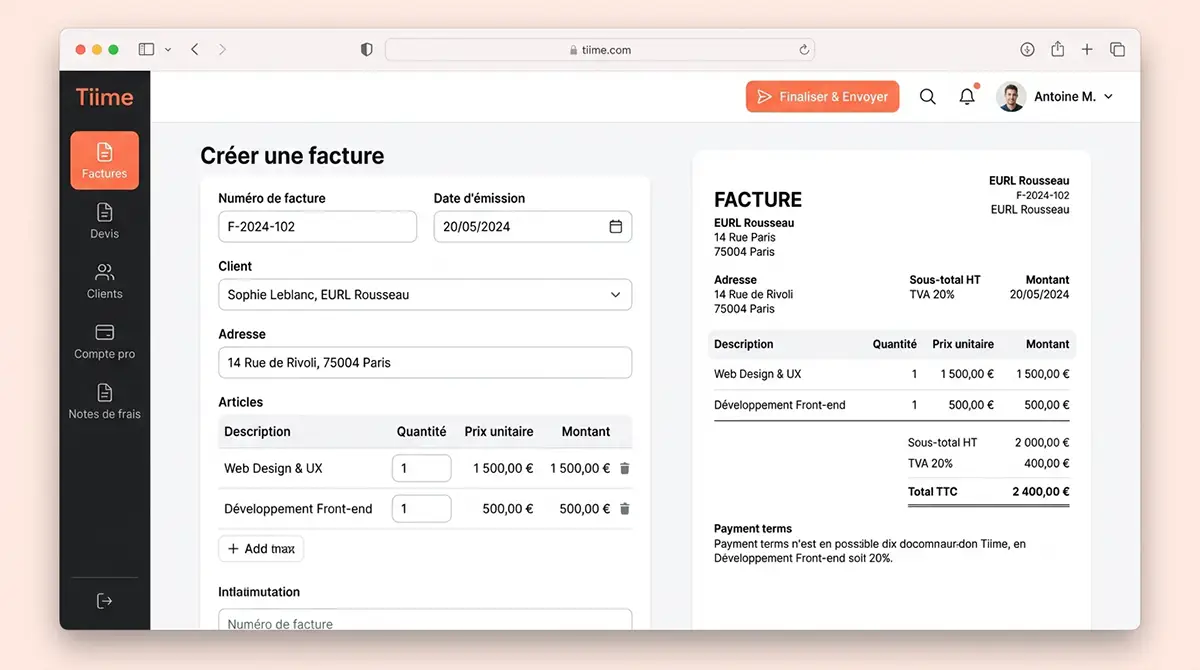Click the Adresse field 14 Rue de Rivoli
1200x670 pixels.
[425, 362]
